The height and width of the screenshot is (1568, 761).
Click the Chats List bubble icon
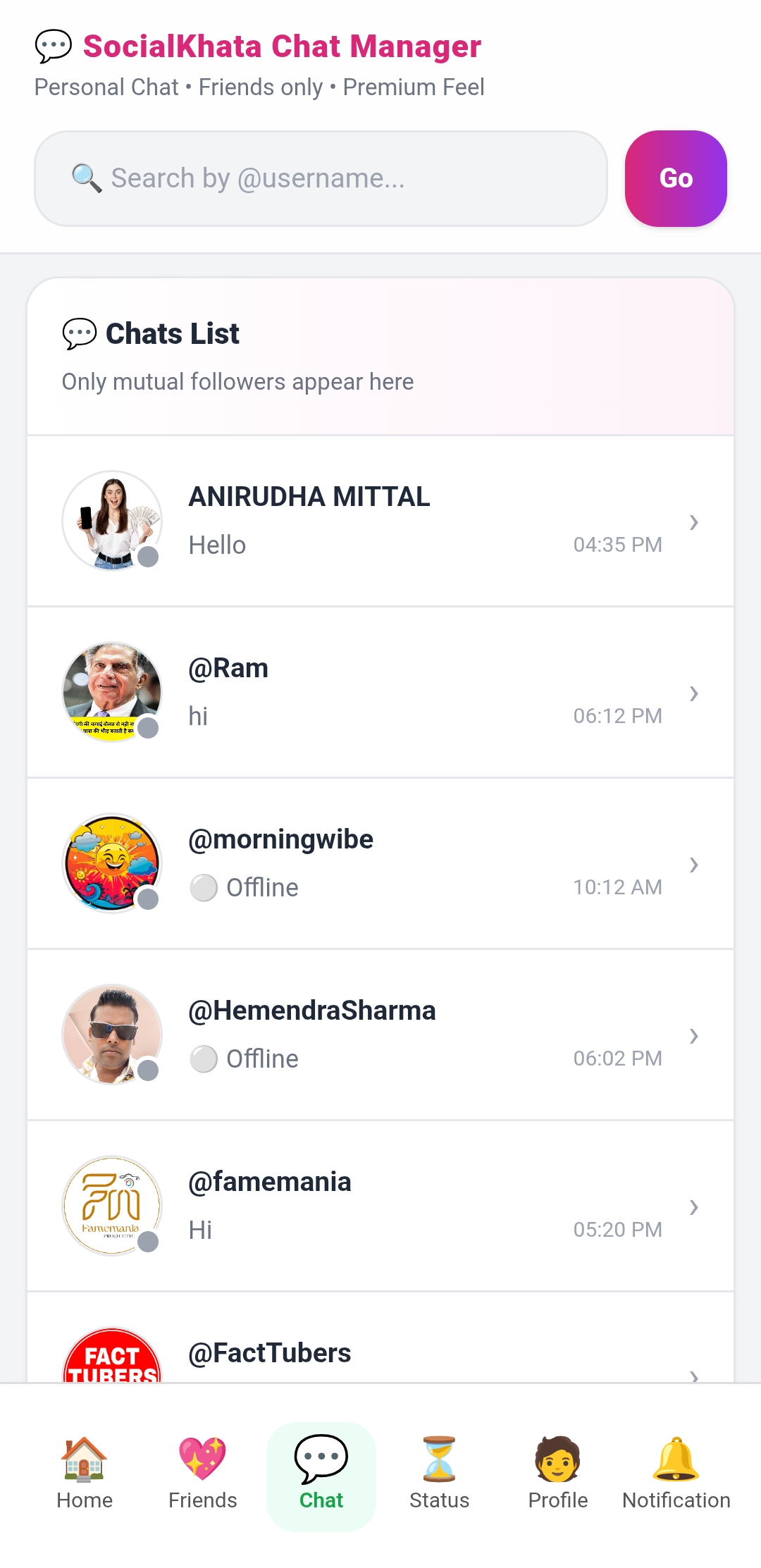80,333
